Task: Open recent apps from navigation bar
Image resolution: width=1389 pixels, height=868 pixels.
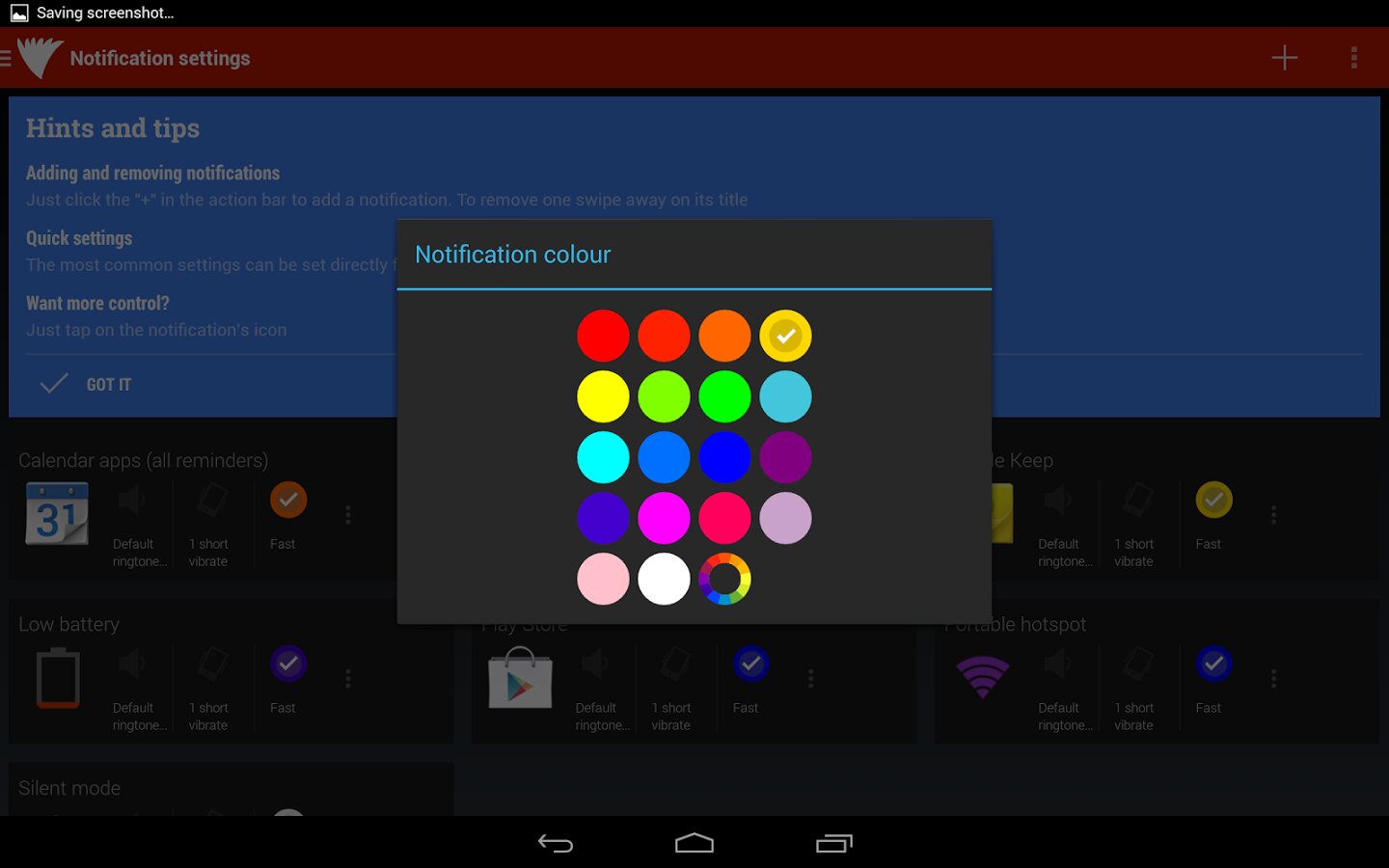Action: (x=833, y=844)
